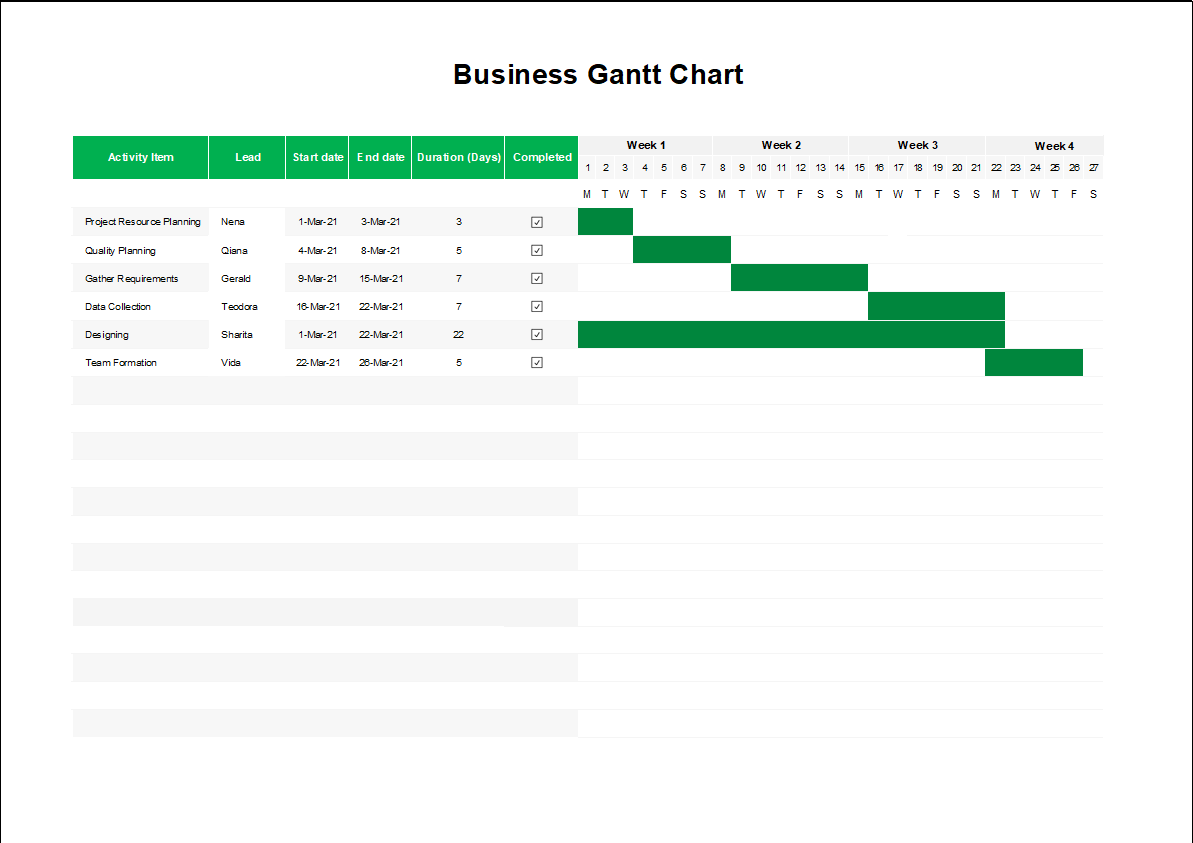Click the Week 1 timeline header
The height and width of the screenshot is (843, 1193).
coord(646,145)
